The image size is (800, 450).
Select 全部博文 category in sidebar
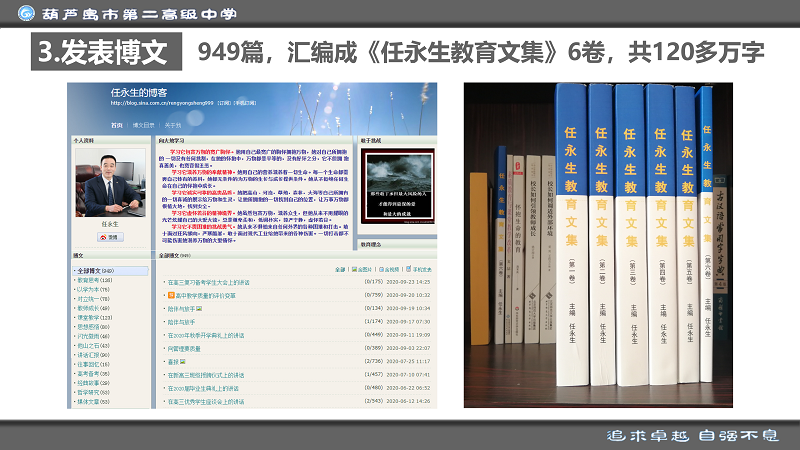coord(110,271)
